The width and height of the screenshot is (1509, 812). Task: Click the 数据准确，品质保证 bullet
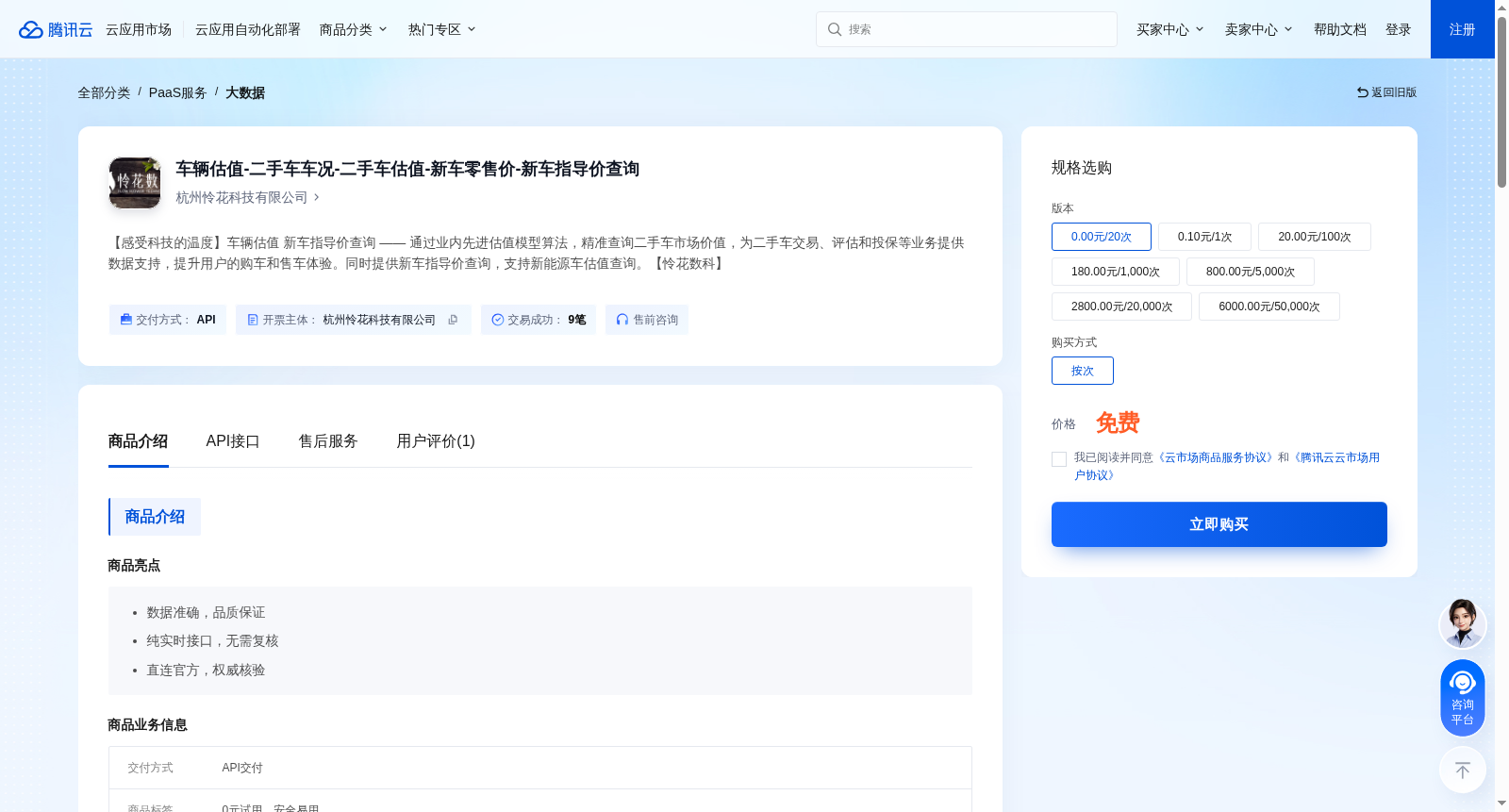click(x=206, y=613)
